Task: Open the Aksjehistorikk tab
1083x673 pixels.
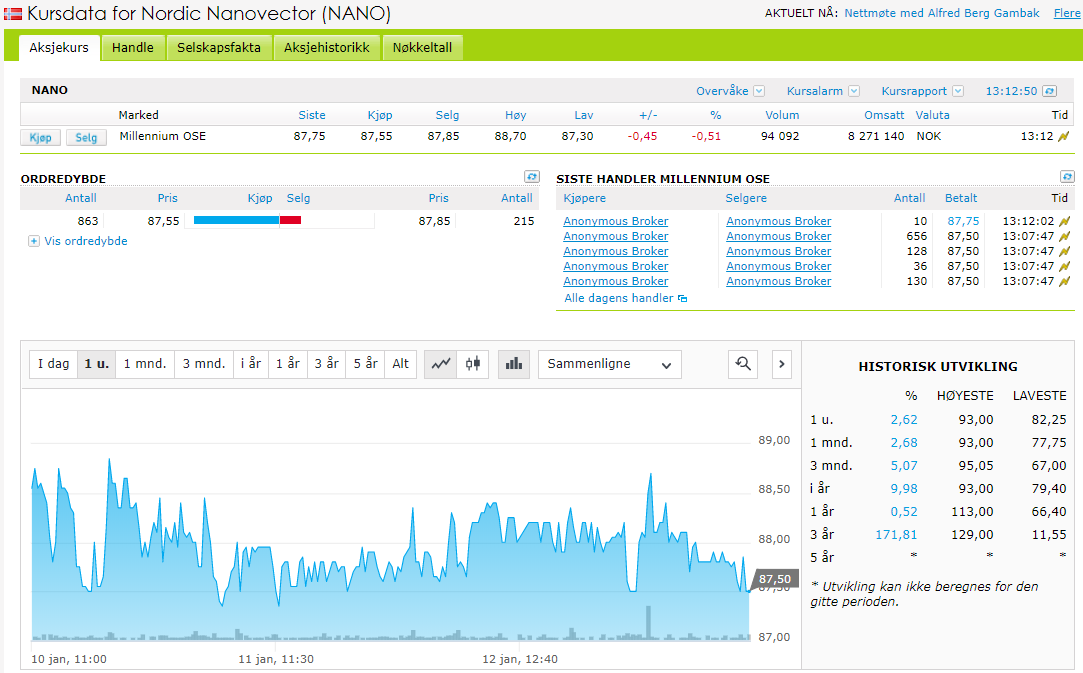Action: [327, 48]
